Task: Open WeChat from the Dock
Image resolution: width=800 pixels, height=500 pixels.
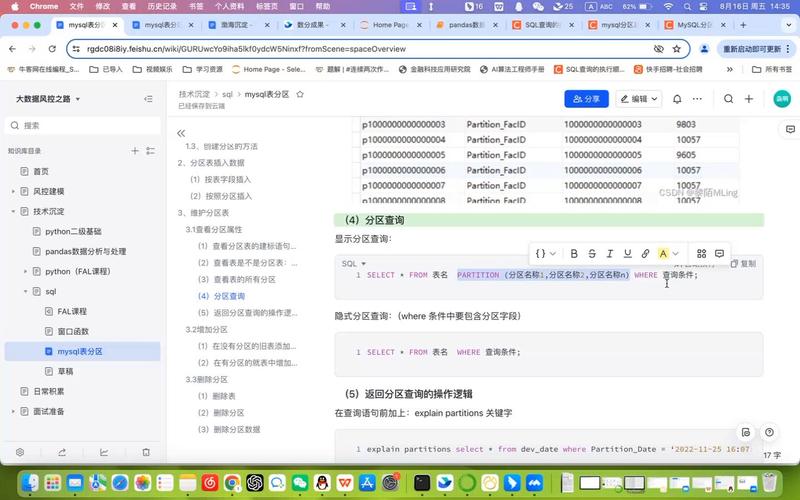Action: tap(299, 482)
